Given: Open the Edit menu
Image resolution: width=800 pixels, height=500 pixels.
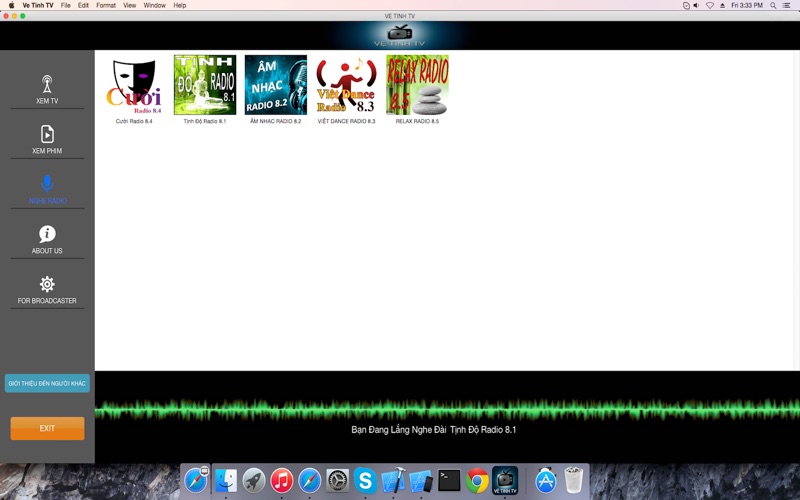Looking at the screenshot, I should coord(83,5).
